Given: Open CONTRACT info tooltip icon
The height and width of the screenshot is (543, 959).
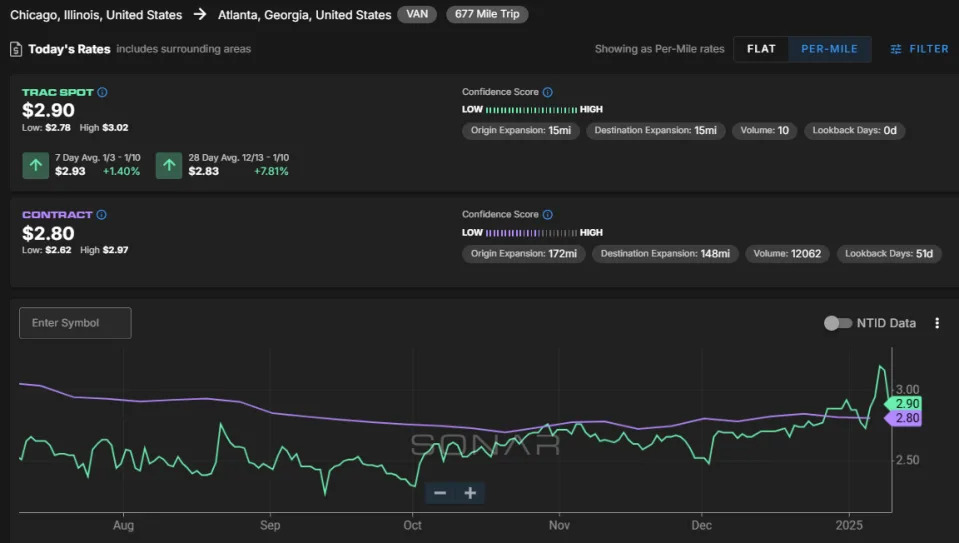Looking at the screenshot, I should (x=102, y=215).
